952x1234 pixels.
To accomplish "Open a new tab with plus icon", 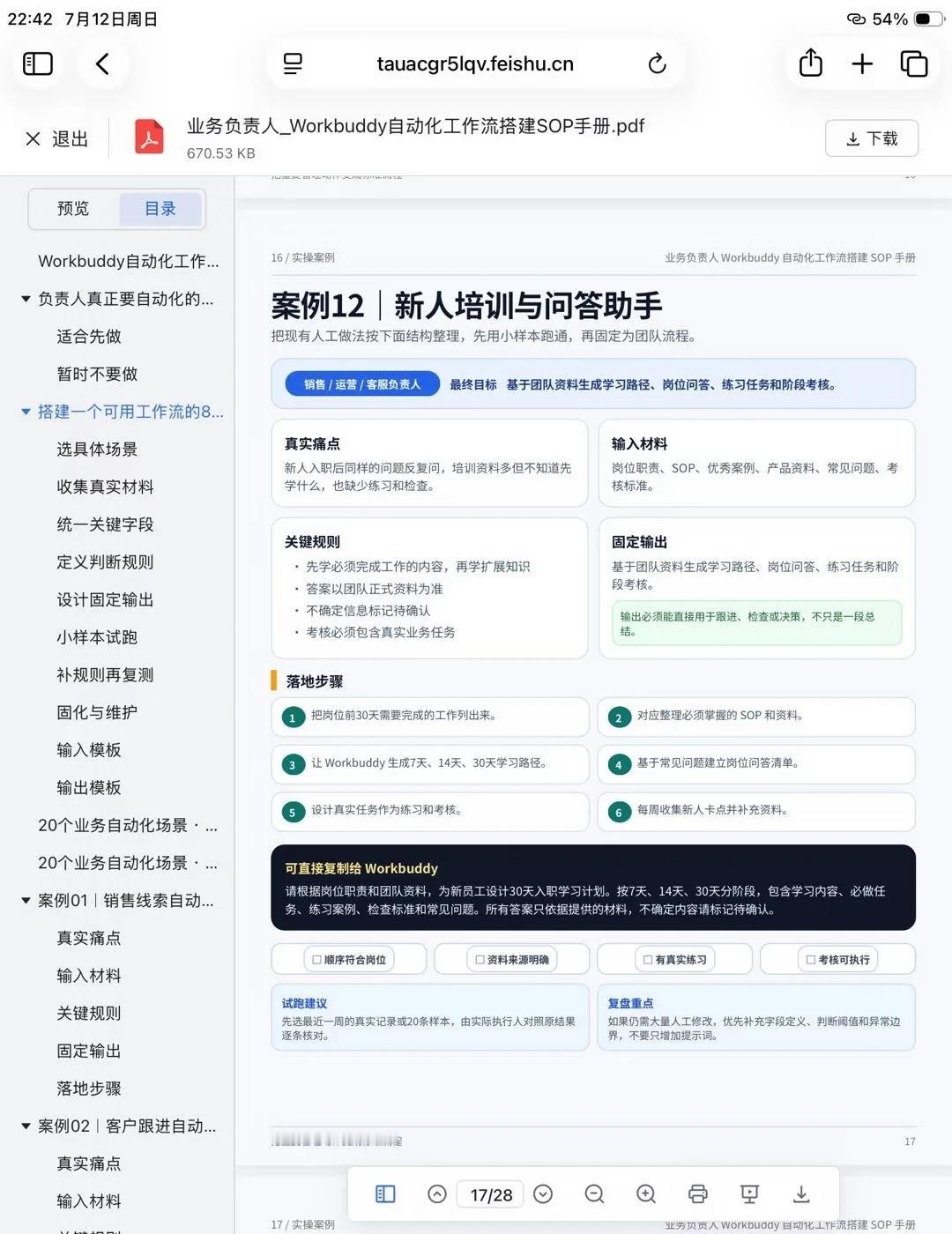I will 862,63.
